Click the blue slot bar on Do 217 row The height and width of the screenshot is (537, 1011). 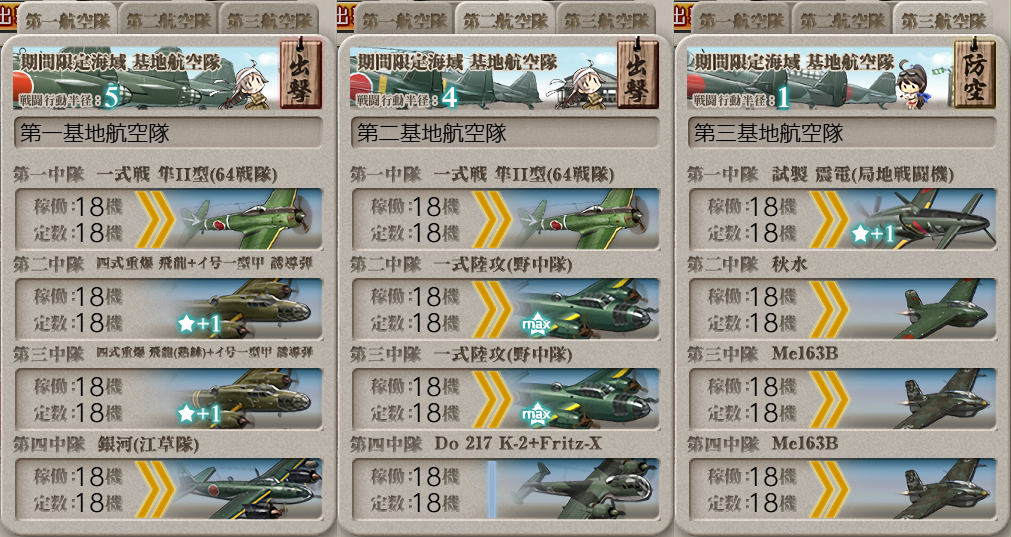491,489
